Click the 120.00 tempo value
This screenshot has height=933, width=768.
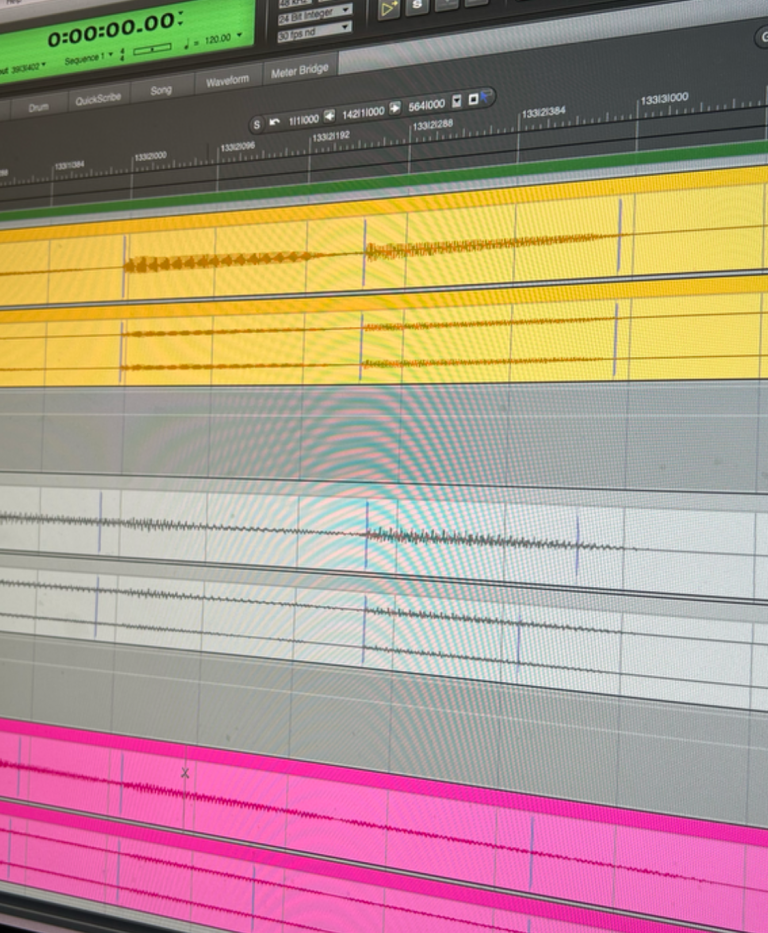pyautogui.click(x=217, y=40)
